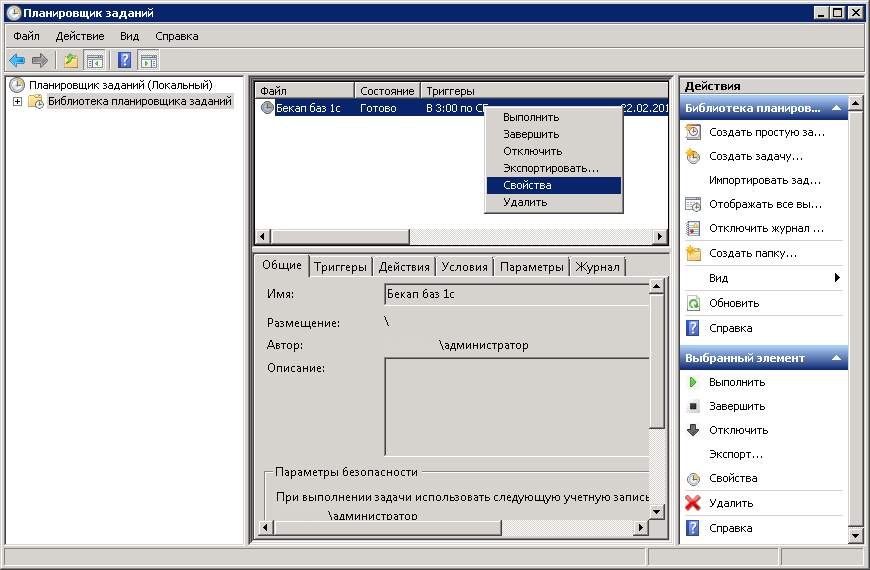Viewport: 870px width, 570px height.
Task: Switch to the Условия tab
Action: coord(464,267)
